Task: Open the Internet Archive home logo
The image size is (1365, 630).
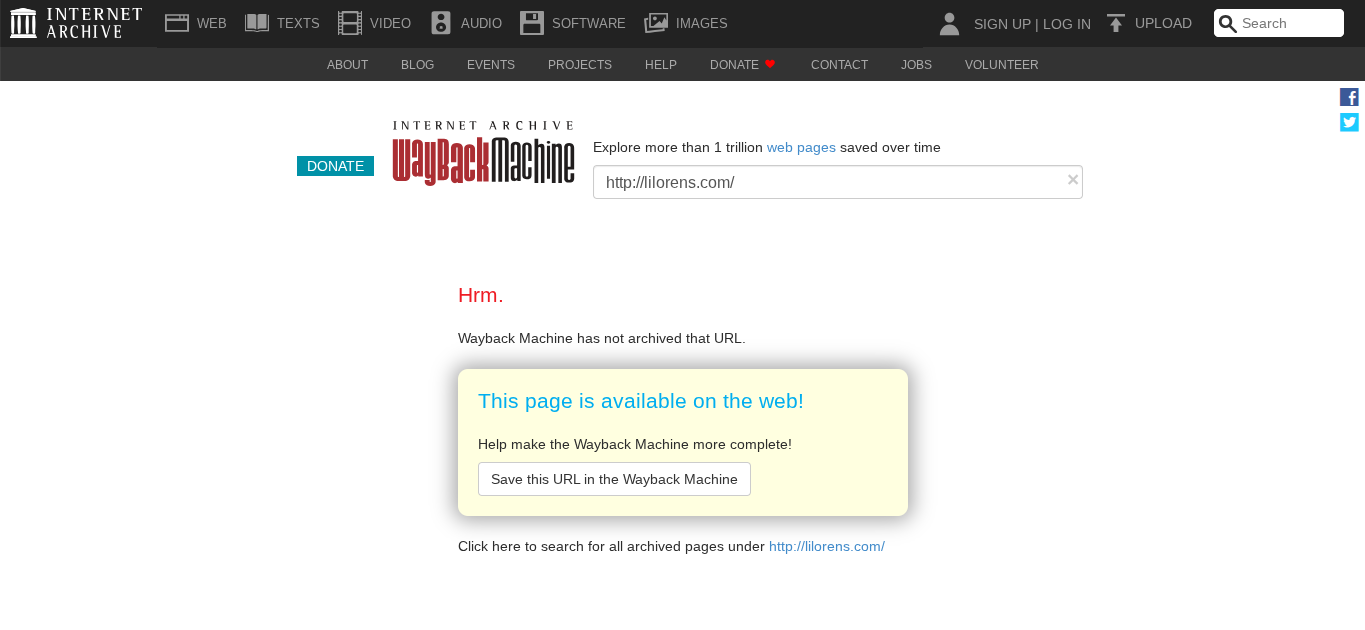Action: click(x=76, y=23)
